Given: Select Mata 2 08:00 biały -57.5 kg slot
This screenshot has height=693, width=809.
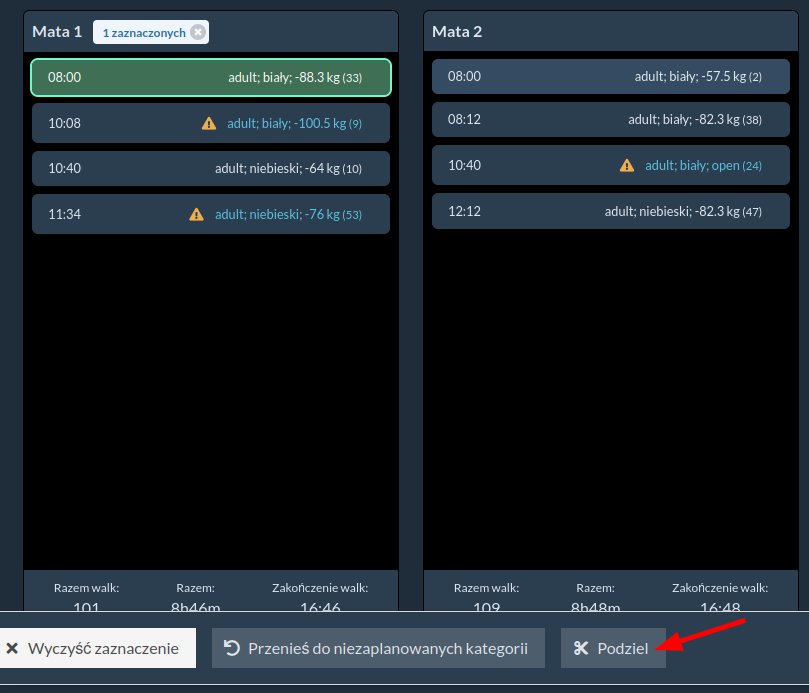Looking at the screenshot, I should pos(610,76).
